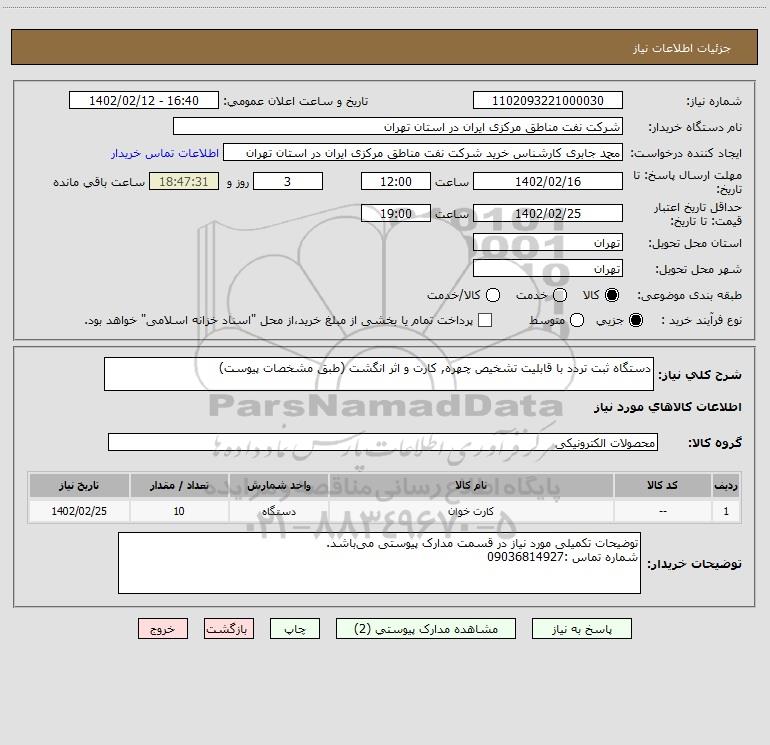The width and height of the screenshot is (770, 745).
Task: Select the کالا radio button
Action: click(x=612, y=295)
